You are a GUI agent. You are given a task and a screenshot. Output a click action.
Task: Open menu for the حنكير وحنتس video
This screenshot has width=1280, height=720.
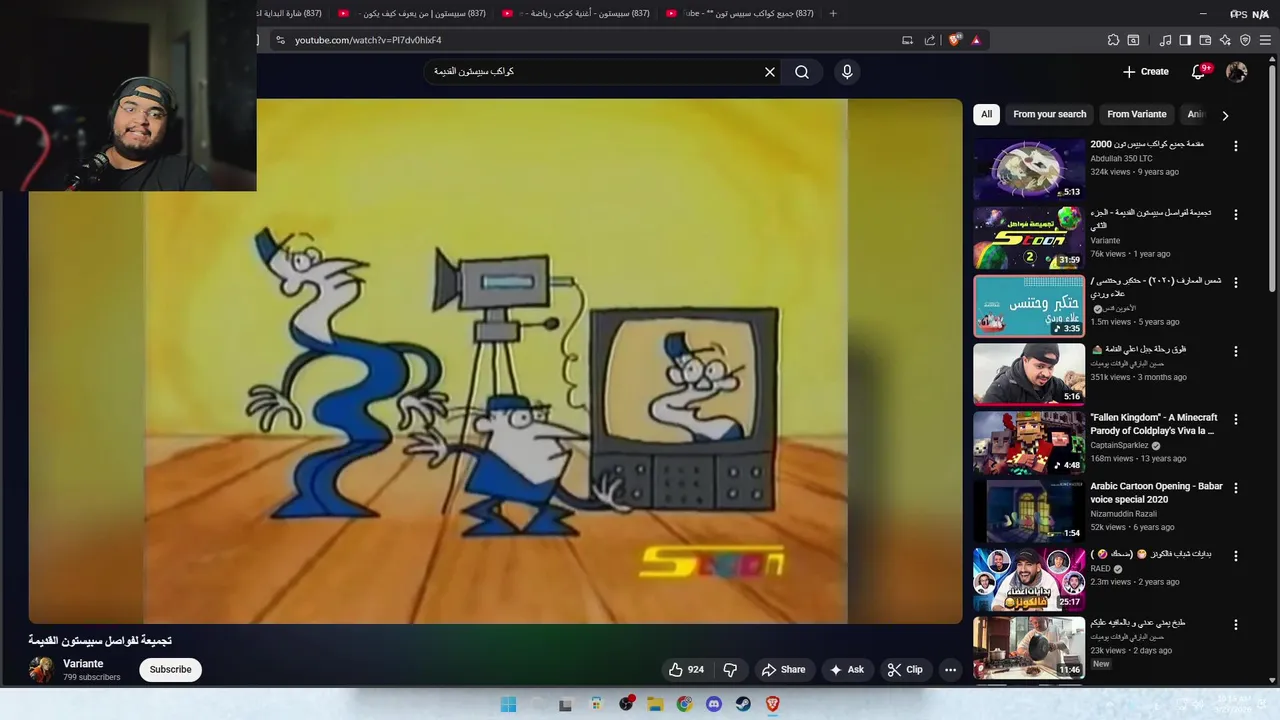click(1235, 283)
